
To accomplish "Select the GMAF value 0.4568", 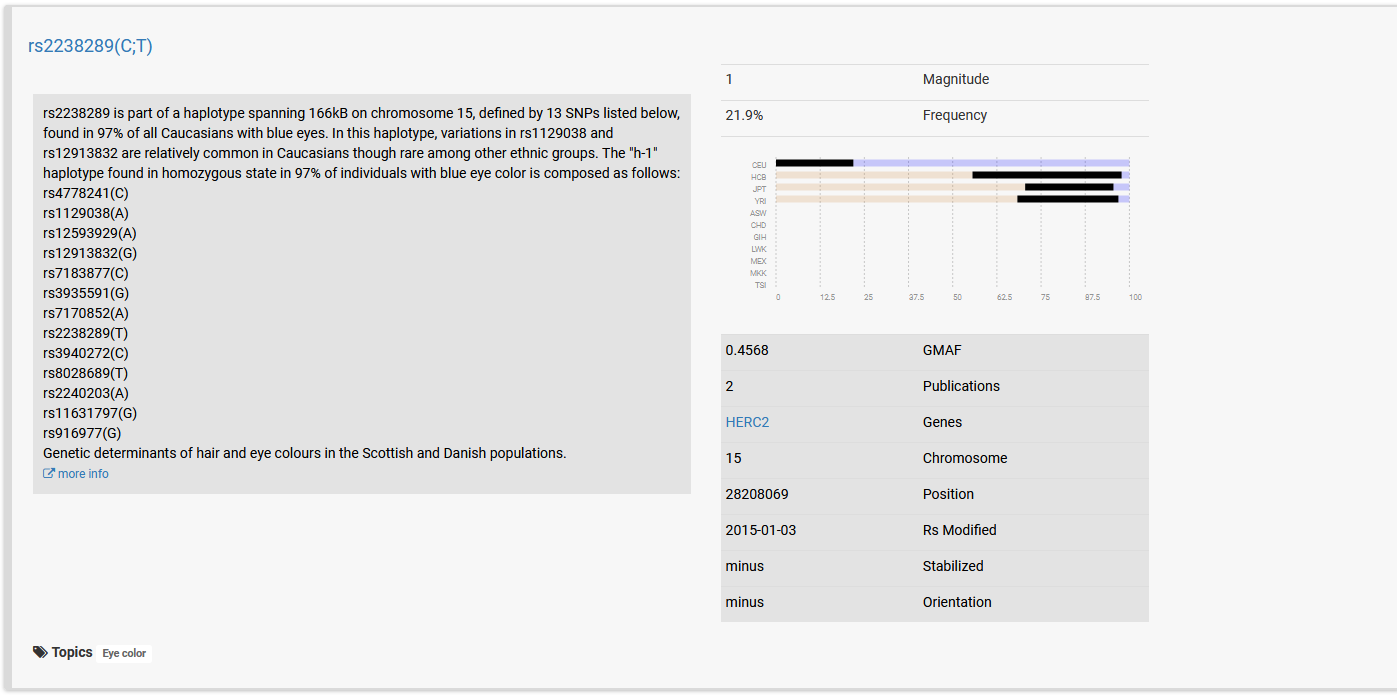I will pos(747,350).
